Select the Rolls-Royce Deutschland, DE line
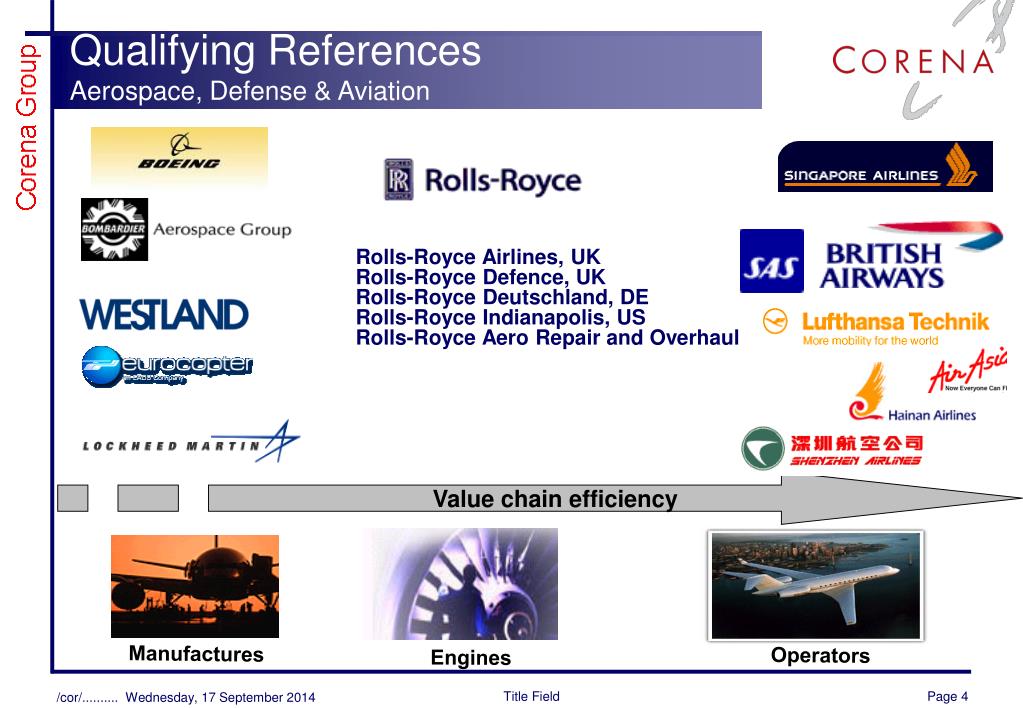Screen dimensions: 1023x708 tap(502, 297)
